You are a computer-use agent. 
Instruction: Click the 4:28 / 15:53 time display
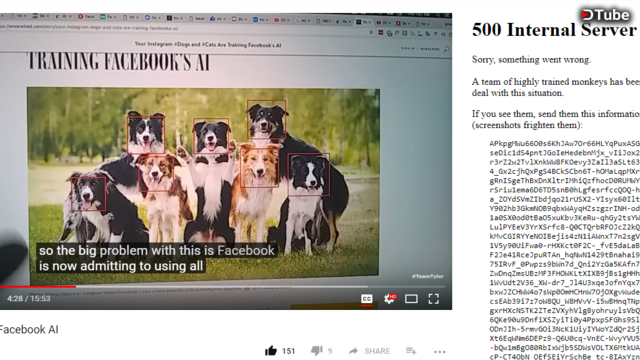(29, 299)
